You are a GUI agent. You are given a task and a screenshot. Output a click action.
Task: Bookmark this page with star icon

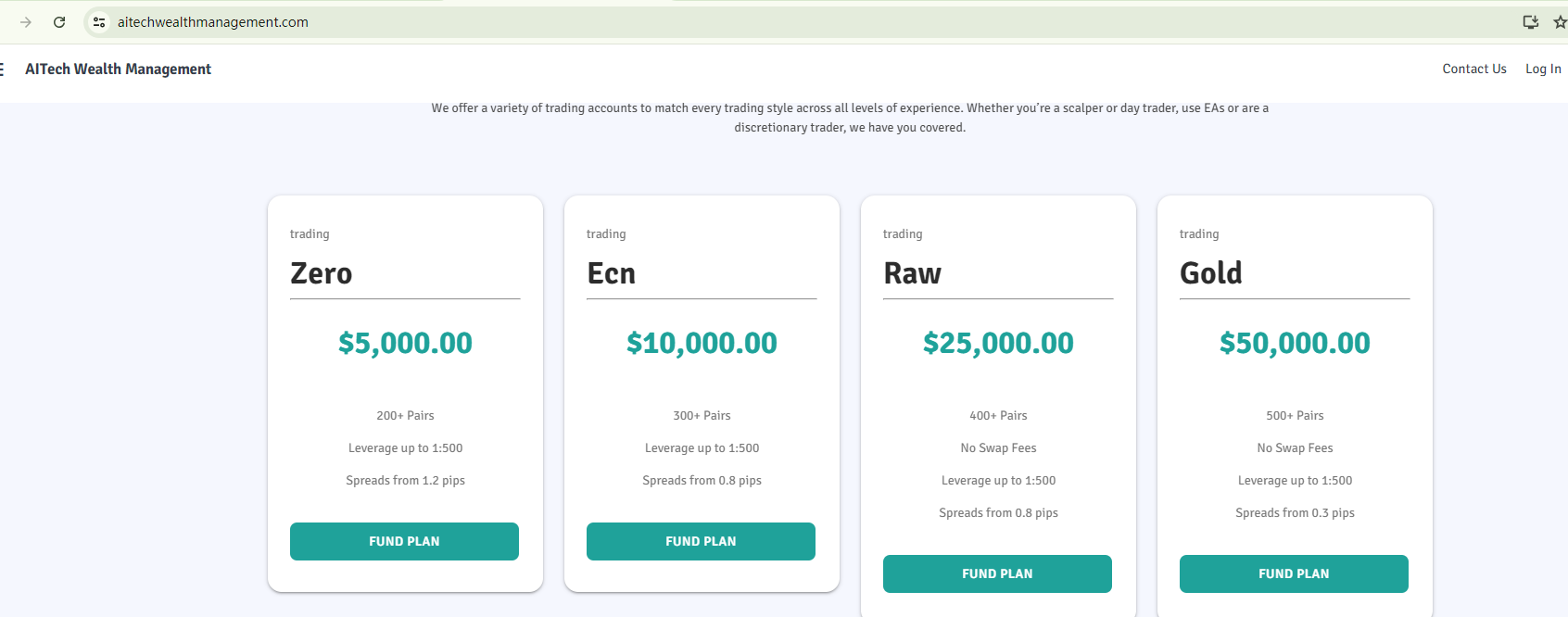[1560, 22]
